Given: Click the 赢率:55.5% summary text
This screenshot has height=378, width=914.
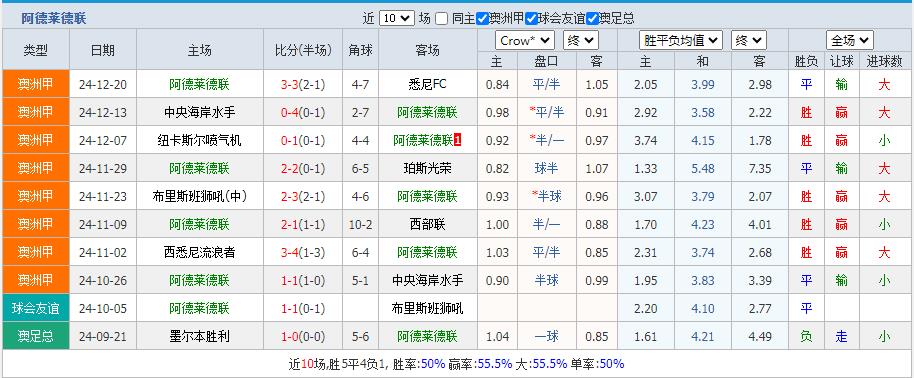Looking at the screenshot, I should [x=480, y=363].
